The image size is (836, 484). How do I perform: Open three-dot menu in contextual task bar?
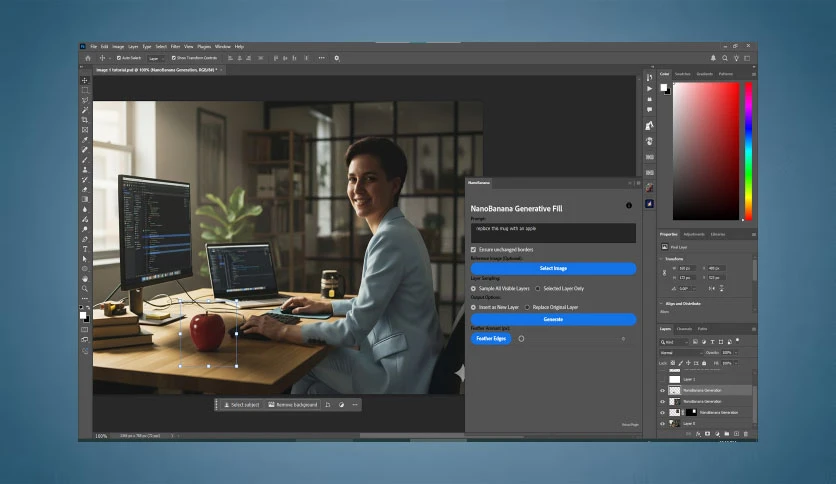click(x=355, y=405)
